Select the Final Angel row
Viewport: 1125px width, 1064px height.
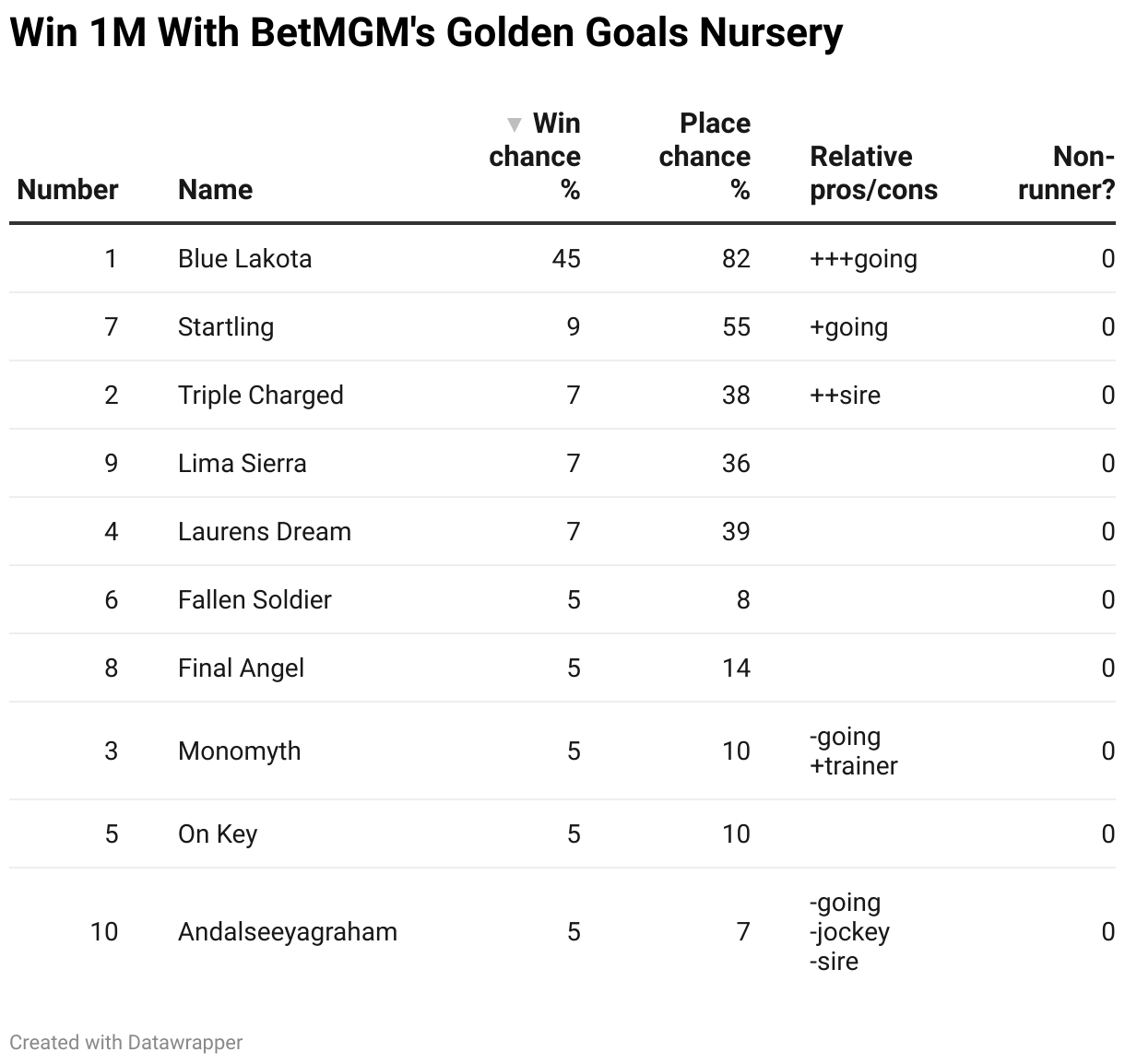[x=562, y=668]
